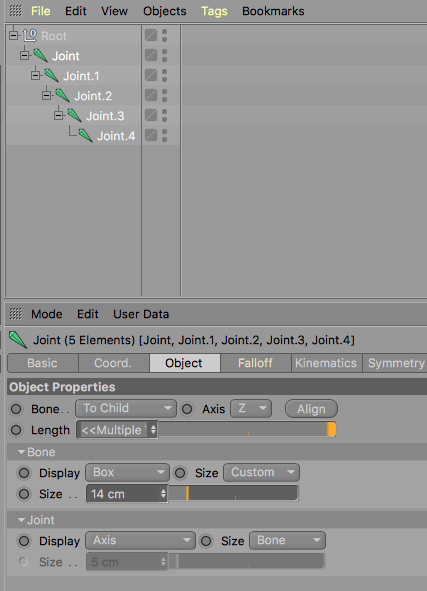Screen dimensions: 427x591
Task: Click the Root layer square icon
Action: (151, 35)
